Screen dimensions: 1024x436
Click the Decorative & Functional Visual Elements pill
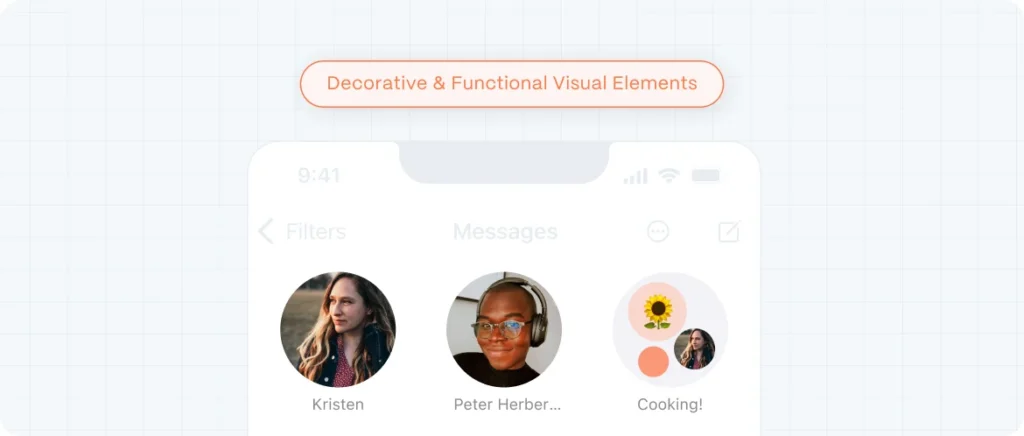[x=512, y=84]
